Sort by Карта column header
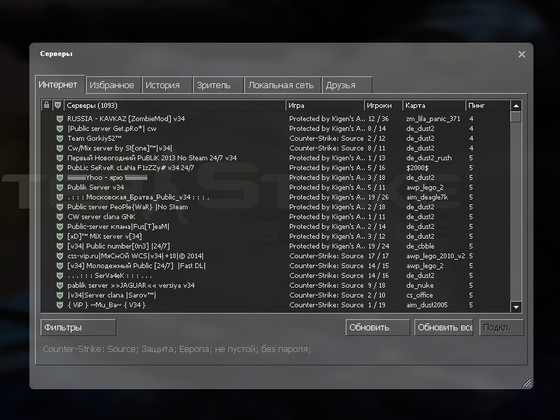 point(434,105)
